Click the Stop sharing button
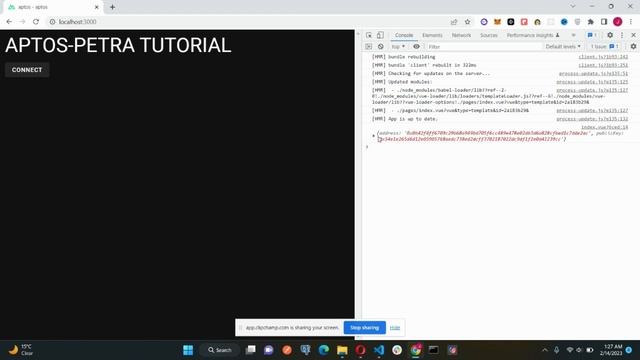640x360 pixels. [x=364, y=328]
